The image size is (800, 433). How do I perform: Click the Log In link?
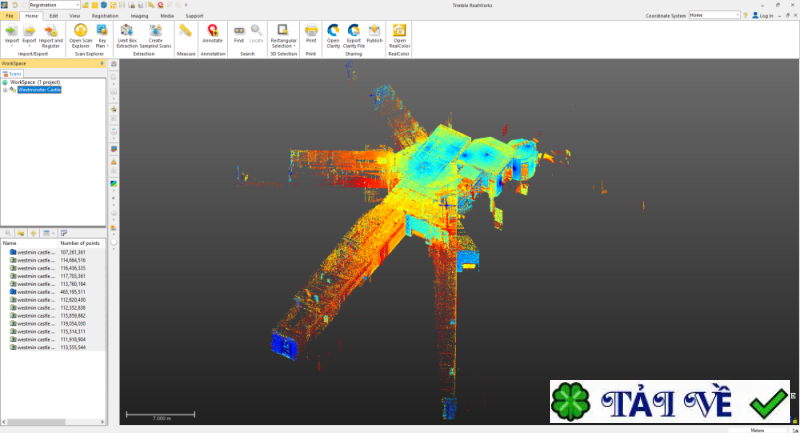coord(766,16)
